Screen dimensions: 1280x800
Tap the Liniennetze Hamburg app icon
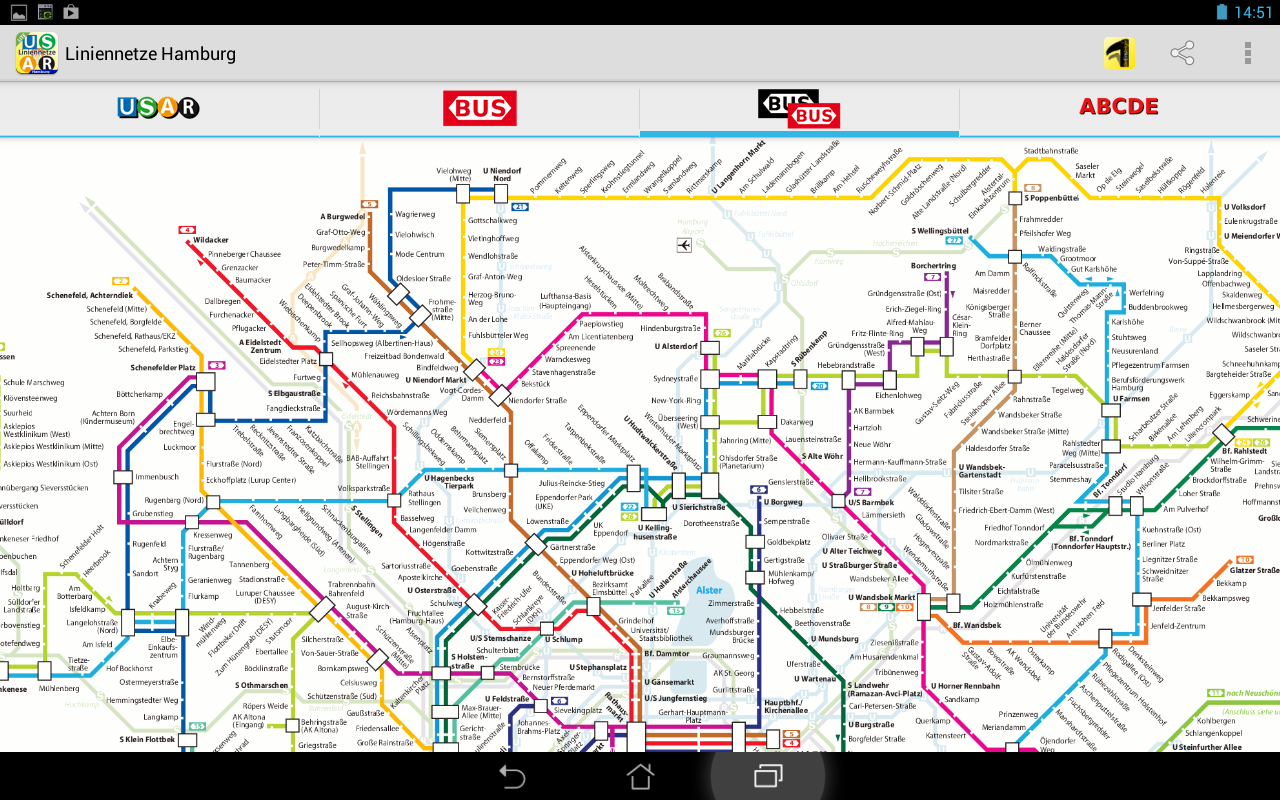click(36, 53)
